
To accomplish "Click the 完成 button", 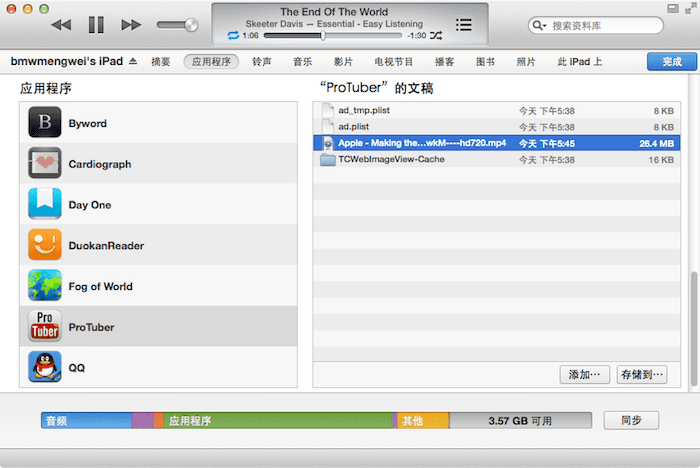I will tap(672, 62).
